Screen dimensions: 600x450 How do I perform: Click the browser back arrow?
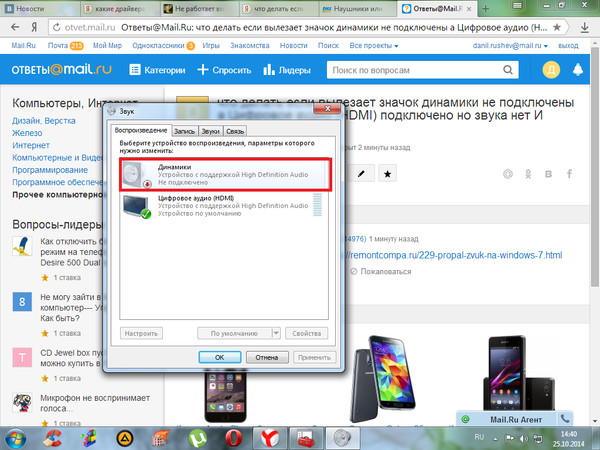click(15, 27)
